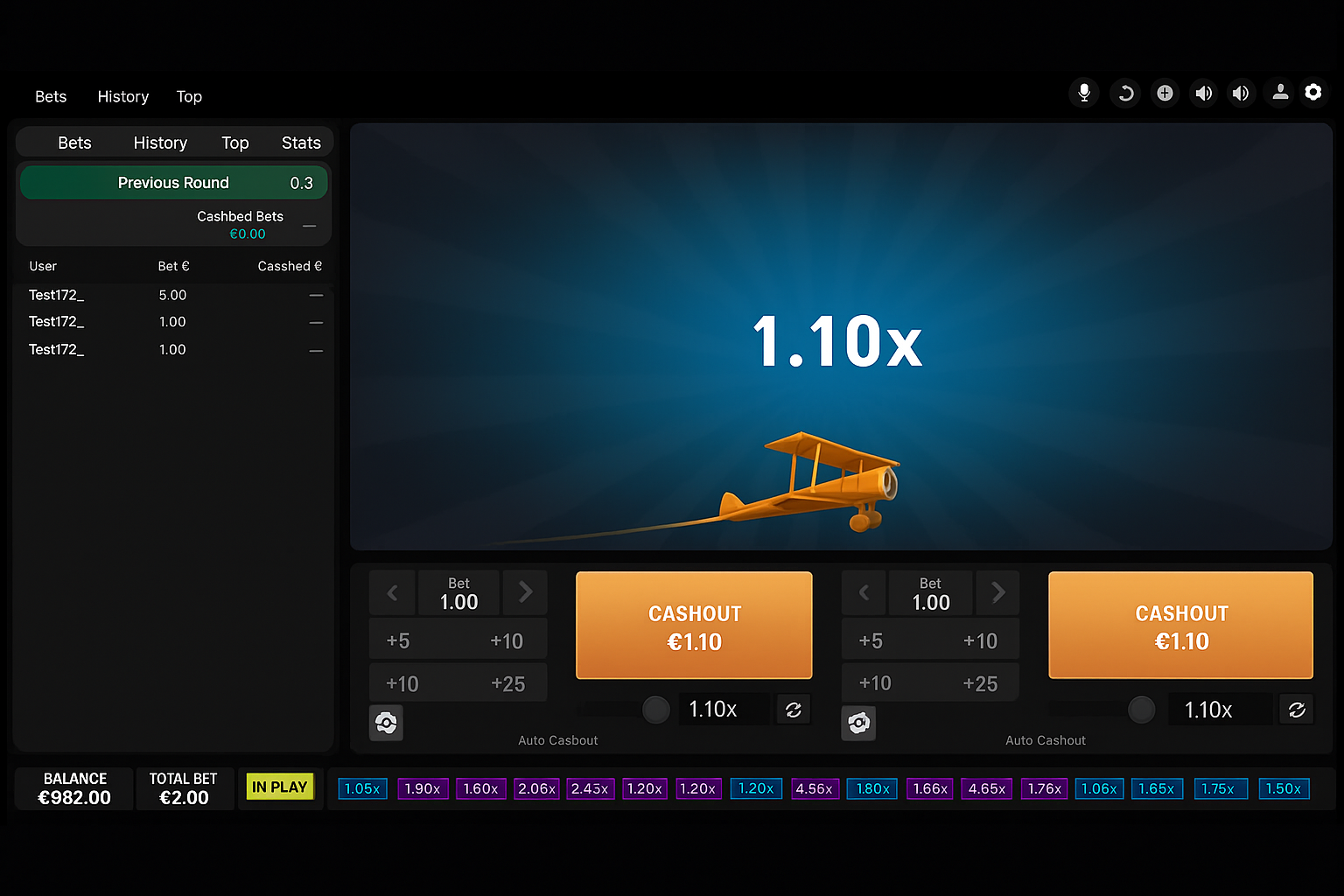1344x896 pixels.
Task: Click the Test172_ row with bet 5.00
Action: pyautogui.click(x=175, y=295)
